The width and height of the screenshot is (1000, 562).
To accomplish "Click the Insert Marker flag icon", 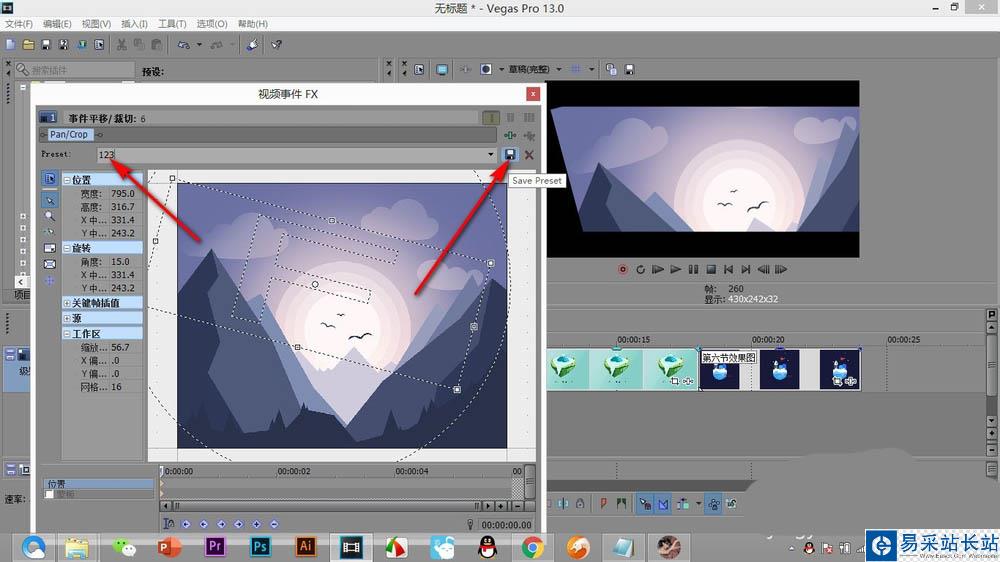I will pyautogui.click(x=603, y=504).
